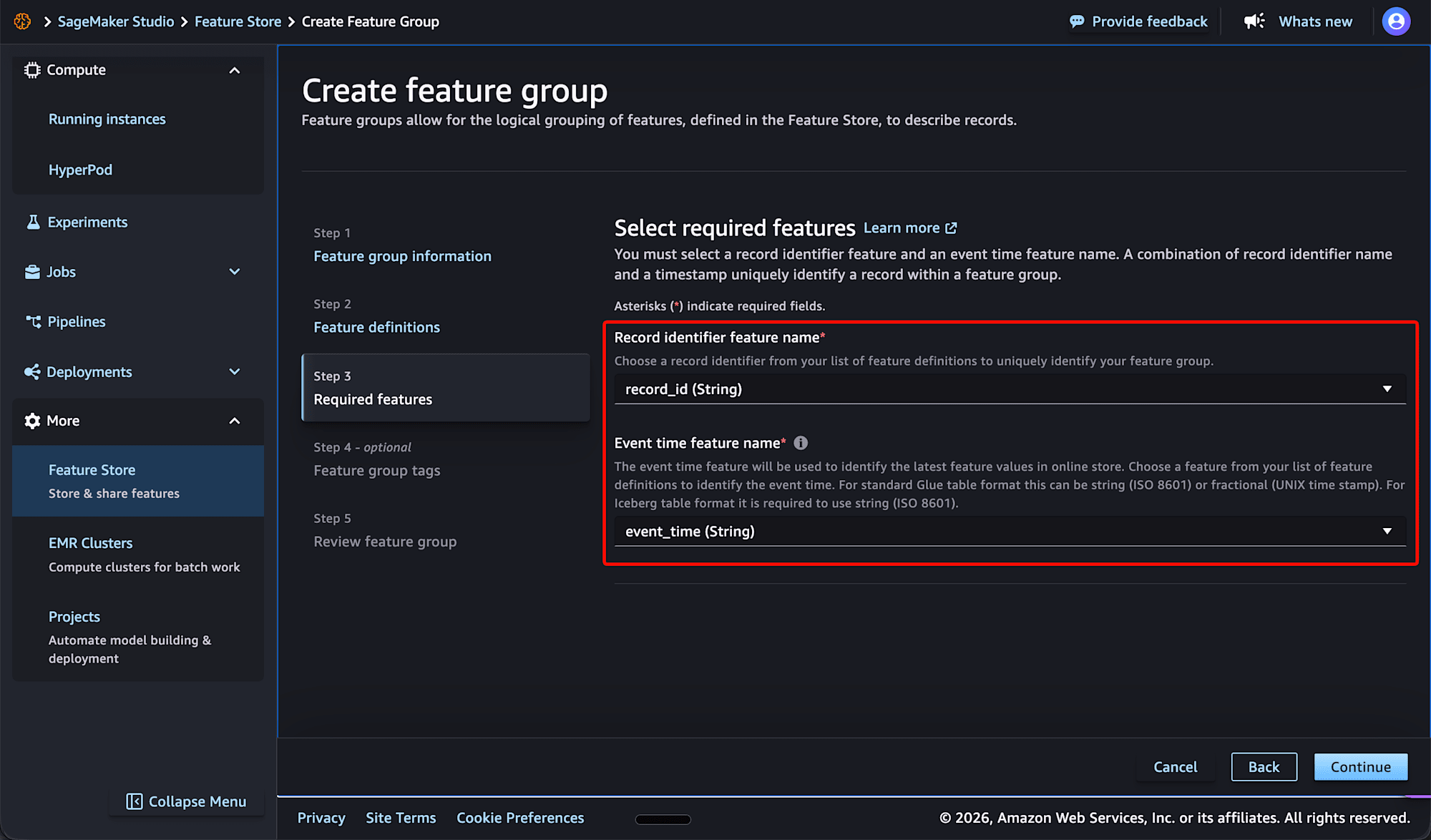
Task: Click the More gear icon
Action: click(x=32, y=421)
